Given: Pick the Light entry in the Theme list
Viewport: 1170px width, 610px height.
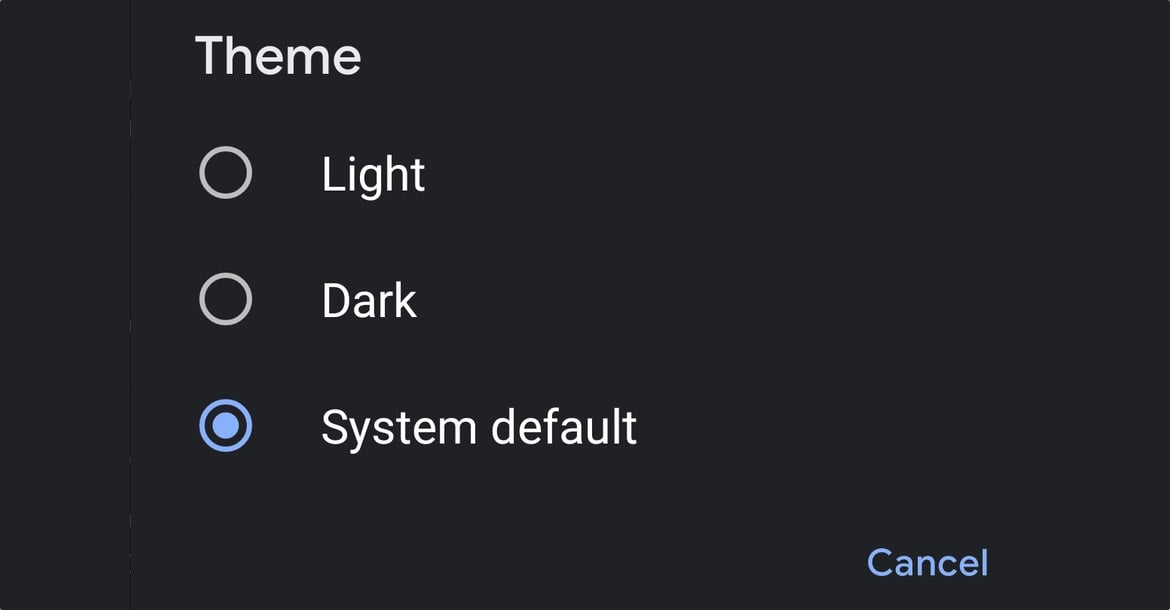Looking at the screenshot, I should pyautogui.click(x=373, y=175).
